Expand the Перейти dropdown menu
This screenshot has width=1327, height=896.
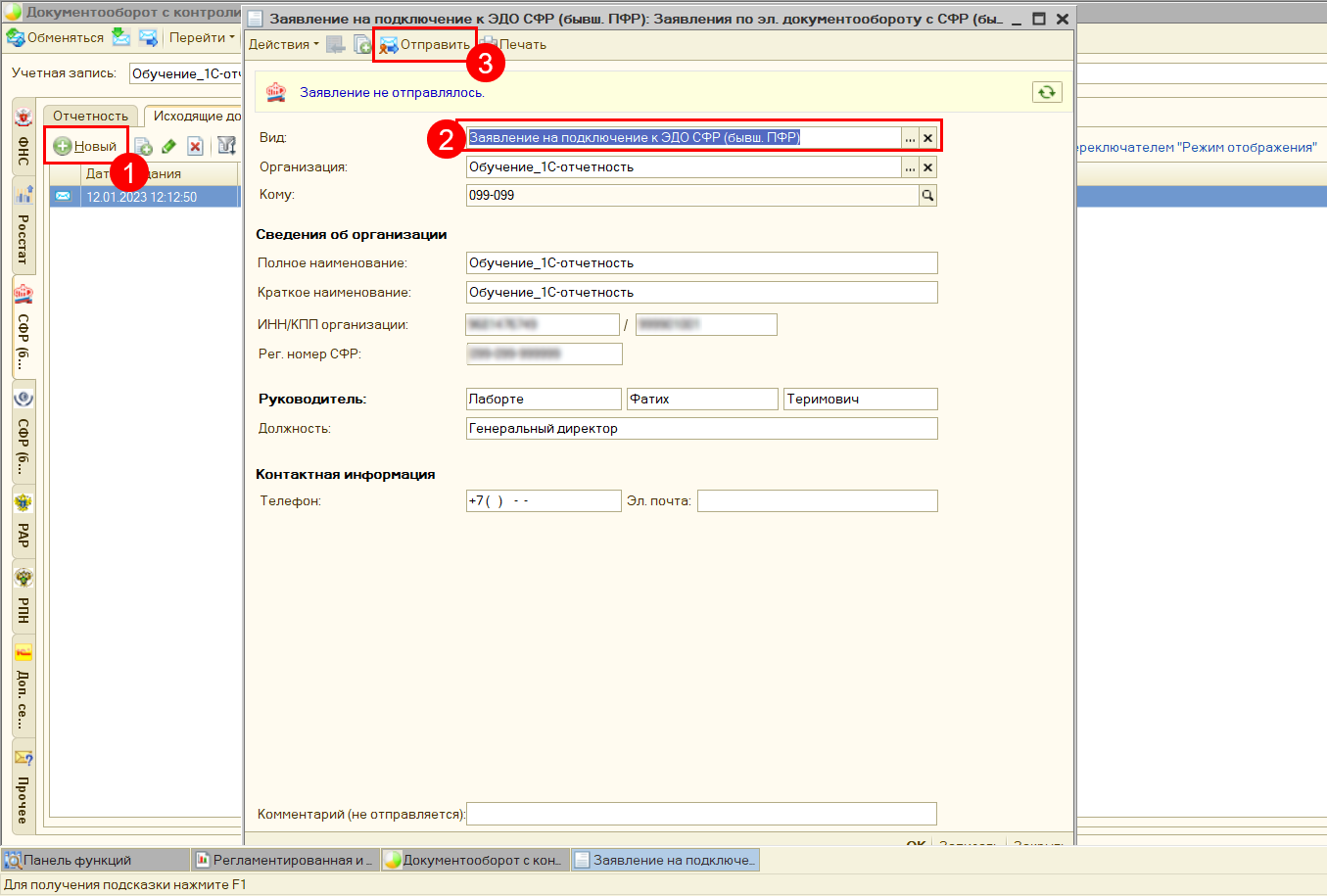point(201,37)
